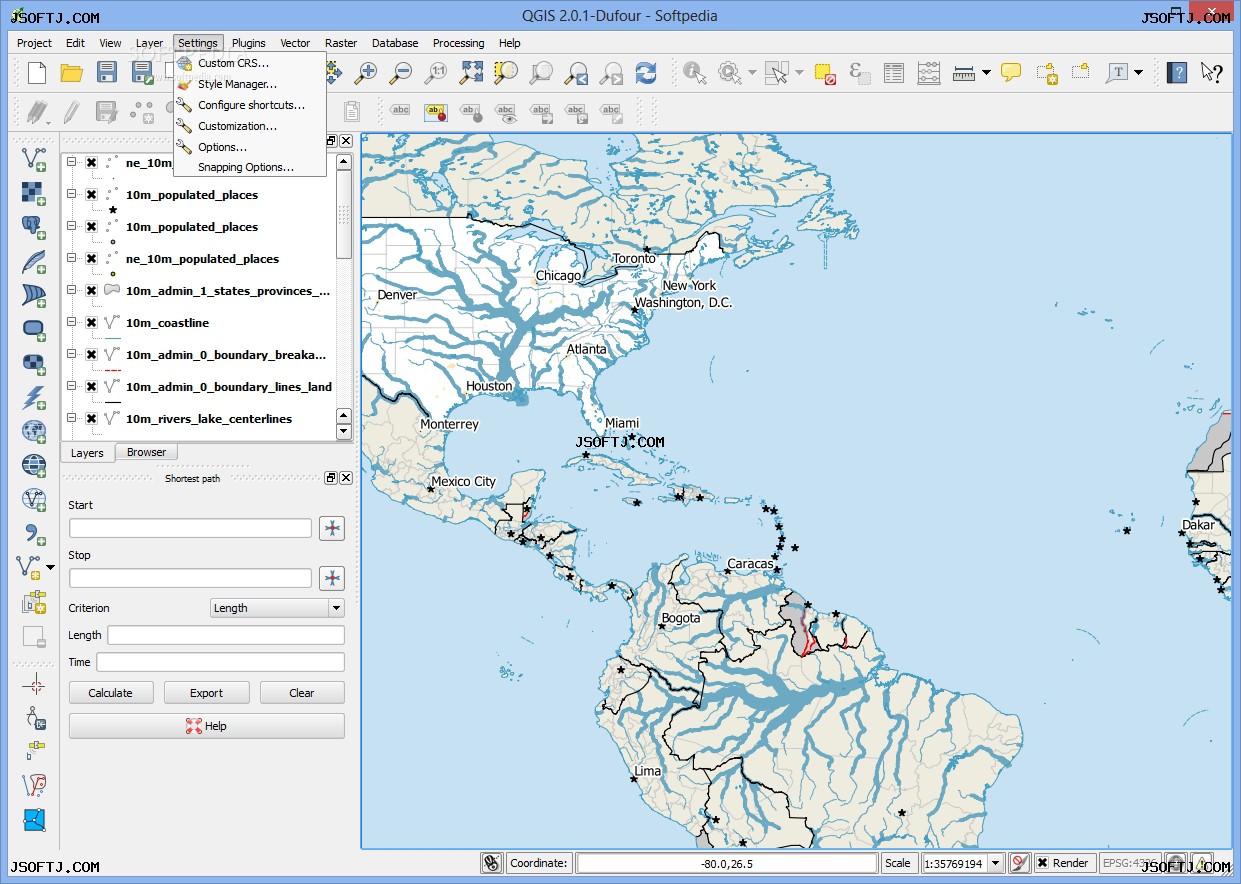This screenshot has width=1241, height=884.
Task: Create a new project with blank page icon
Action: pos(37,72)
